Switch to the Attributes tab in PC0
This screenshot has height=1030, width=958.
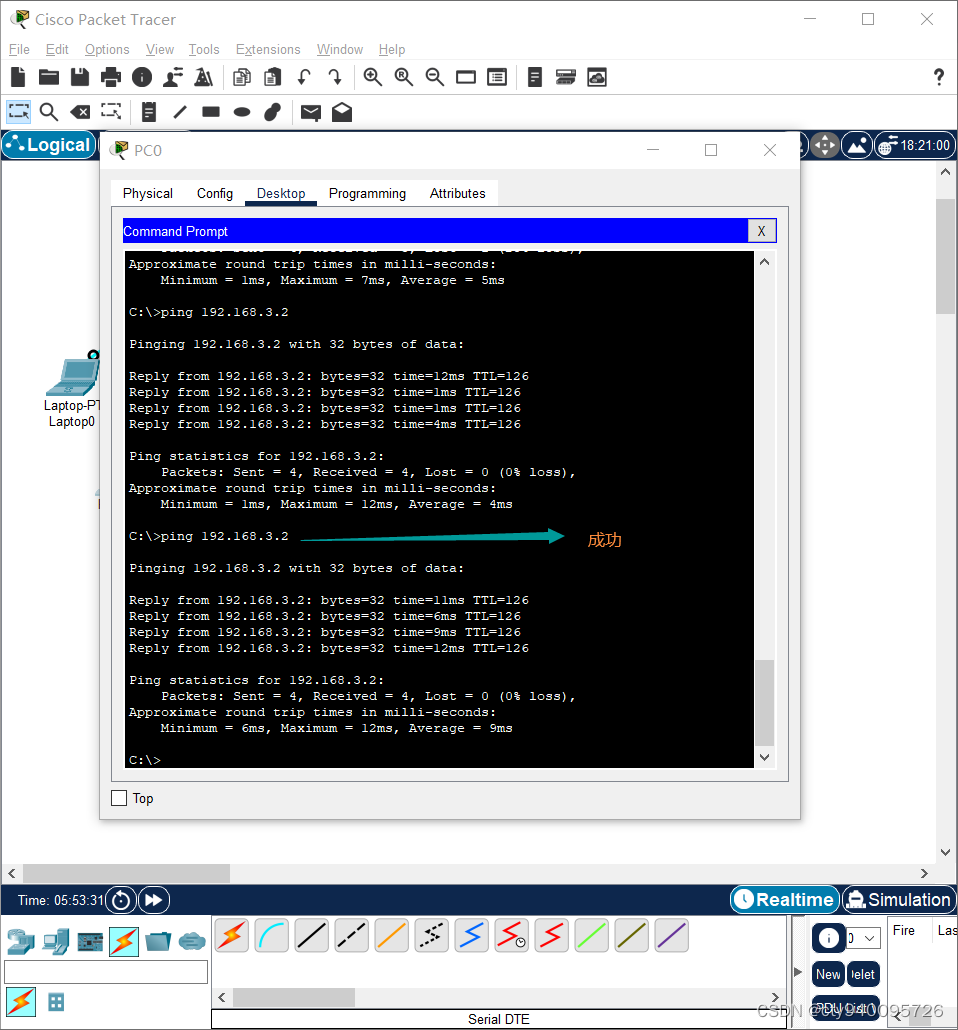click(x=457, y=193)
